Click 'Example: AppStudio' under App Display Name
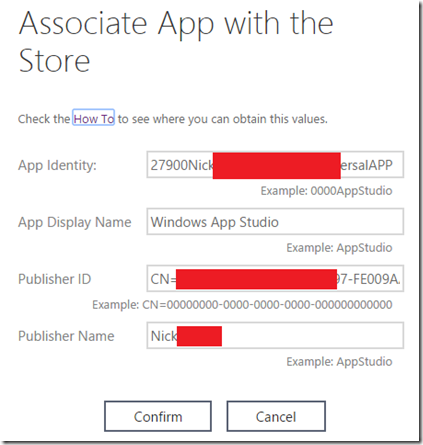The height and width of the screenshot is (445, 423). click(x=339, y=248)
